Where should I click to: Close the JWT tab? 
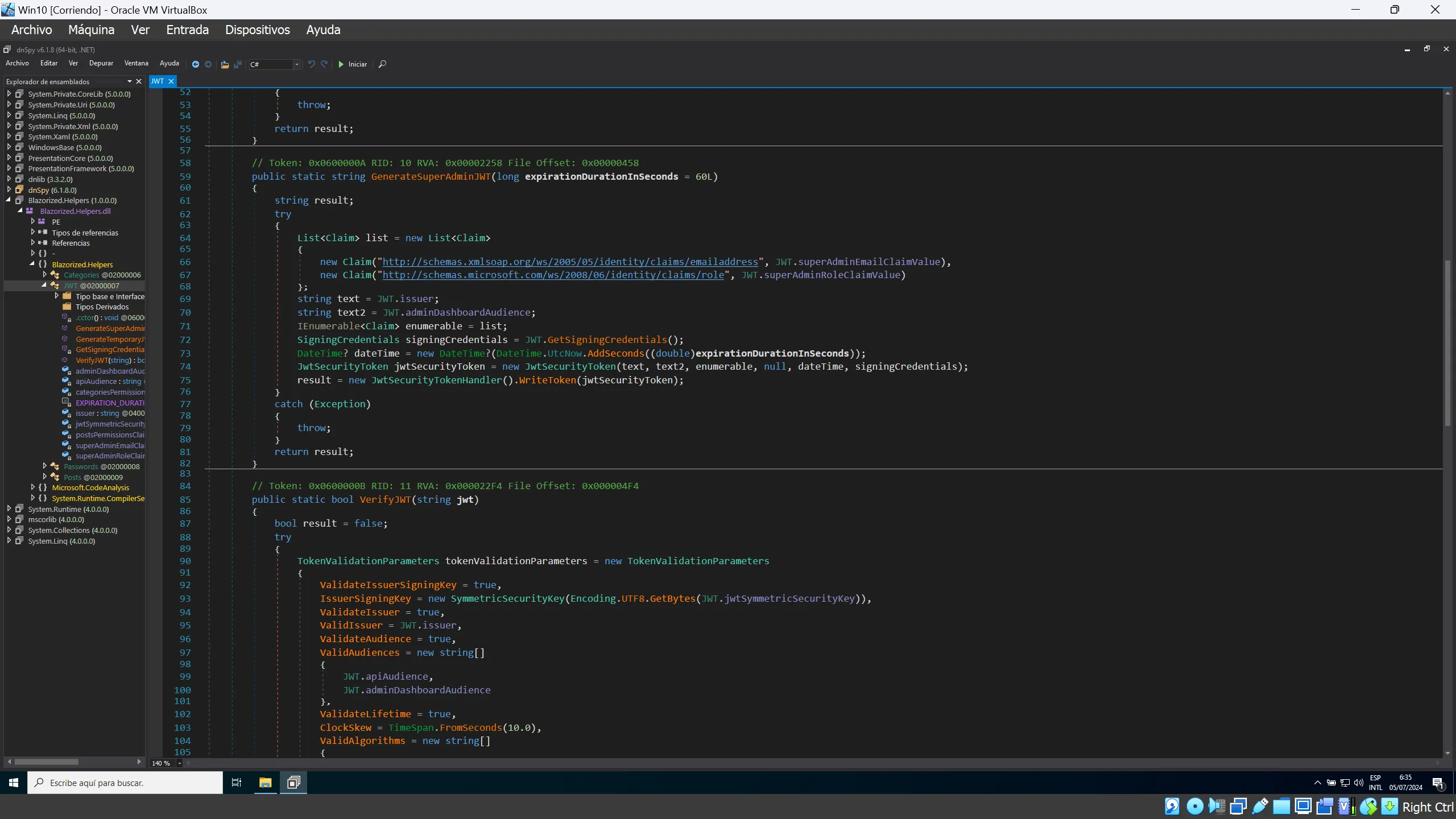tap(171, 81)
